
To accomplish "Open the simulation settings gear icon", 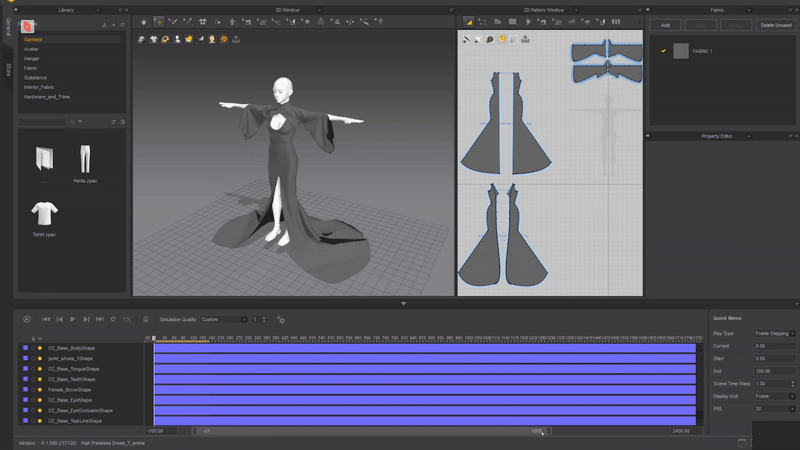I will tap(280, 320).
